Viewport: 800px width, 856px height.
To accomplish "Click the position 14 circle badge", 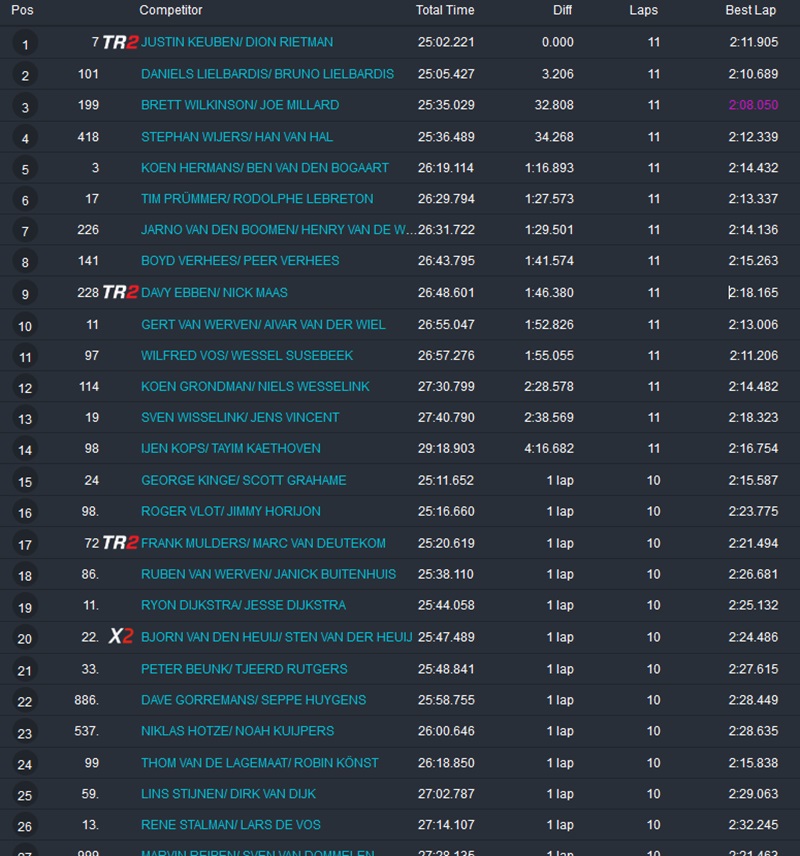I will [25, 450].
